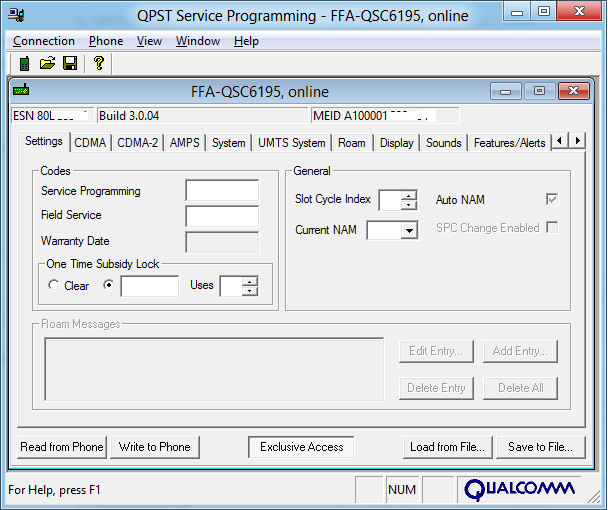Select the Clear radio button
The height and width of the screenshot is (510, 608).
(x=54, y=285)
